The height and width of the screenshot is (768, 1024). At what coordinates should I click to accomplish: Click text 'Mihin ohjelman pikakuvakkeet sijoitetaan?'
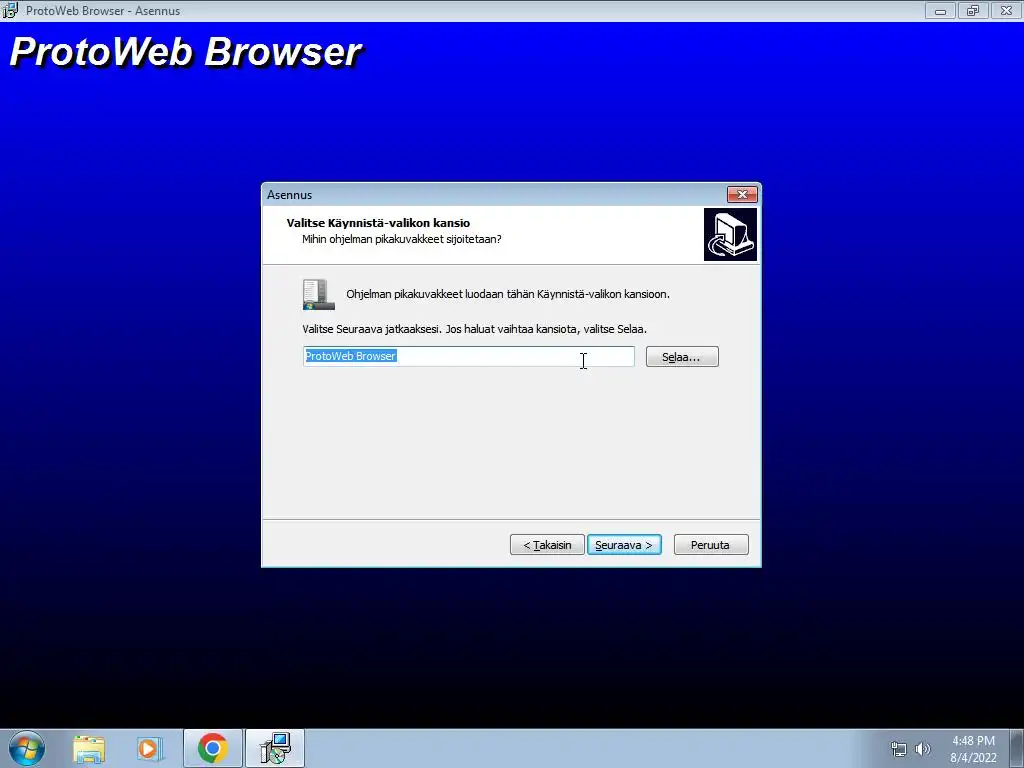(x=402, y=239)
